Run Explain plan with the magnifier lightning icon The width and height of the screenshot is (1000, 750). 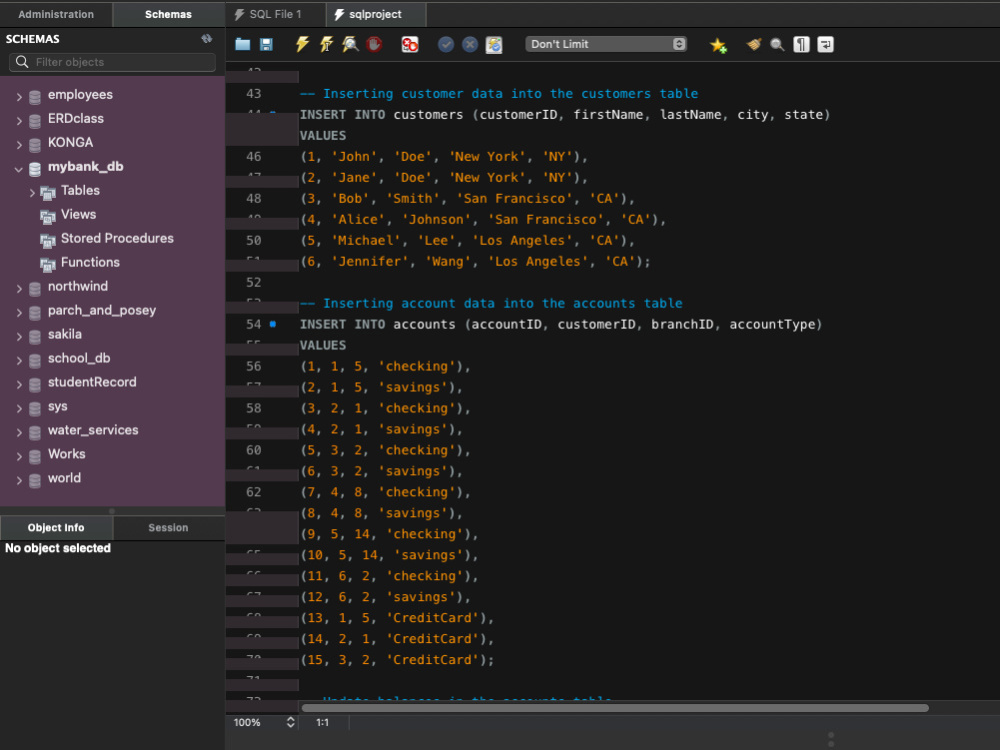[350, 44]
